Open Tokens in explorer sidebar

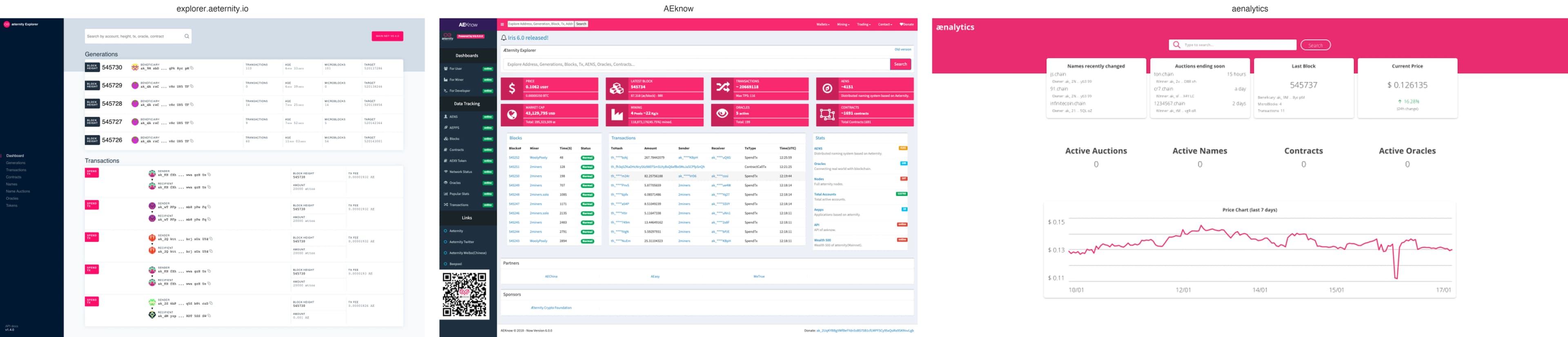point(11,205)
